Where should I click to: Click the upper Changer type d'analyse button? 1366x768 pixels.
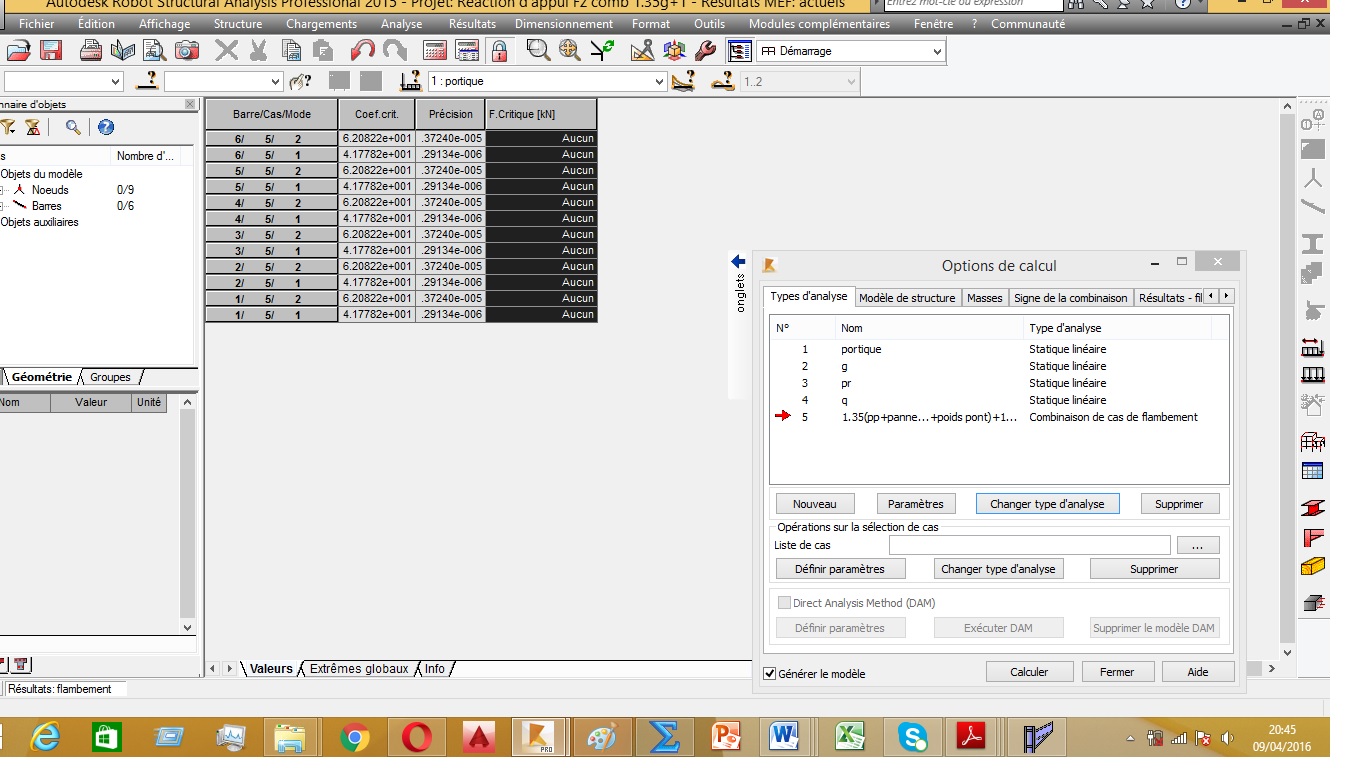(1047, 504)
